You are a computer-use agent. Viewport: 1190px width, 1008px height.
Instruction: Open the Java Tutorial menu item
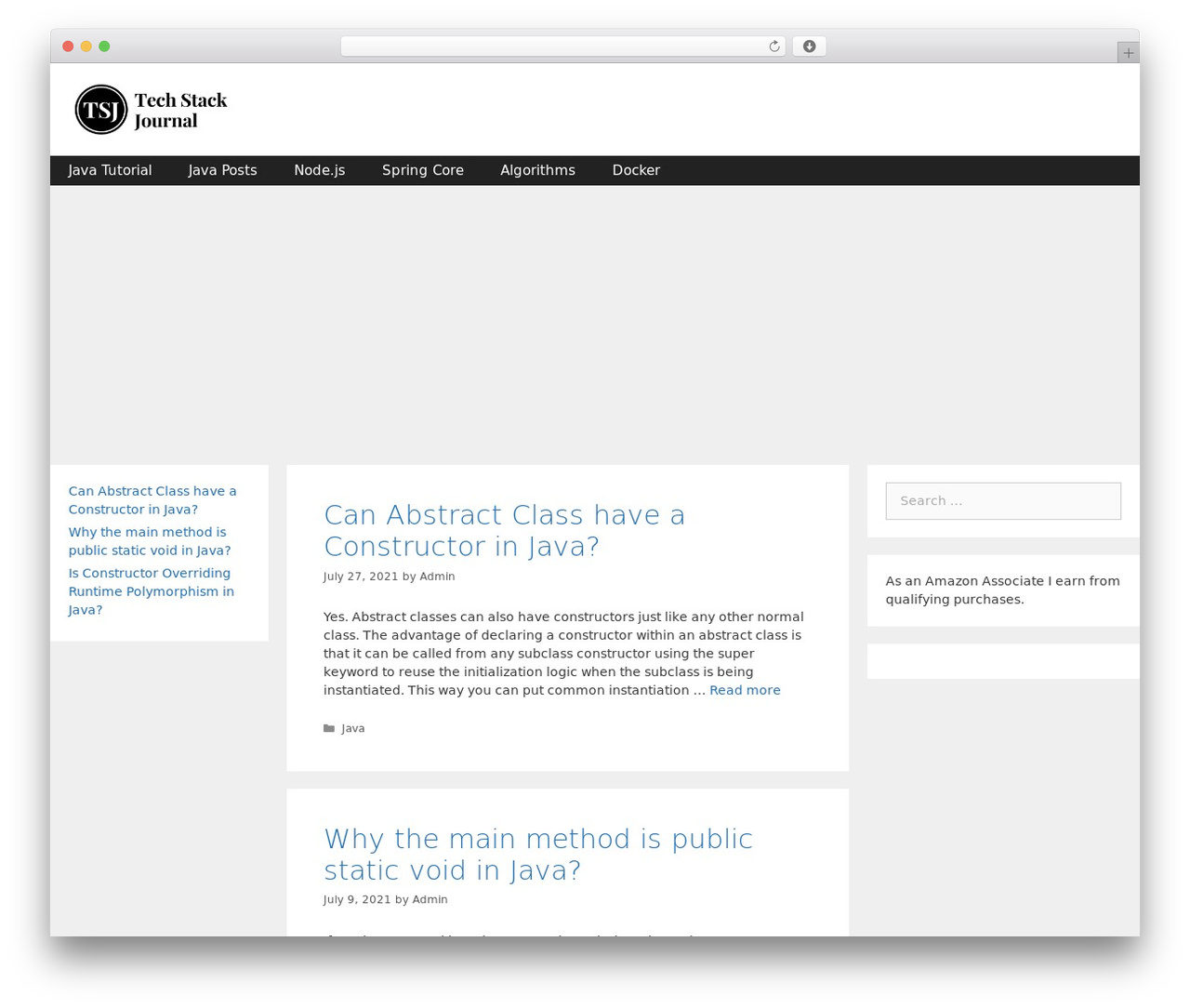point(110,170)
